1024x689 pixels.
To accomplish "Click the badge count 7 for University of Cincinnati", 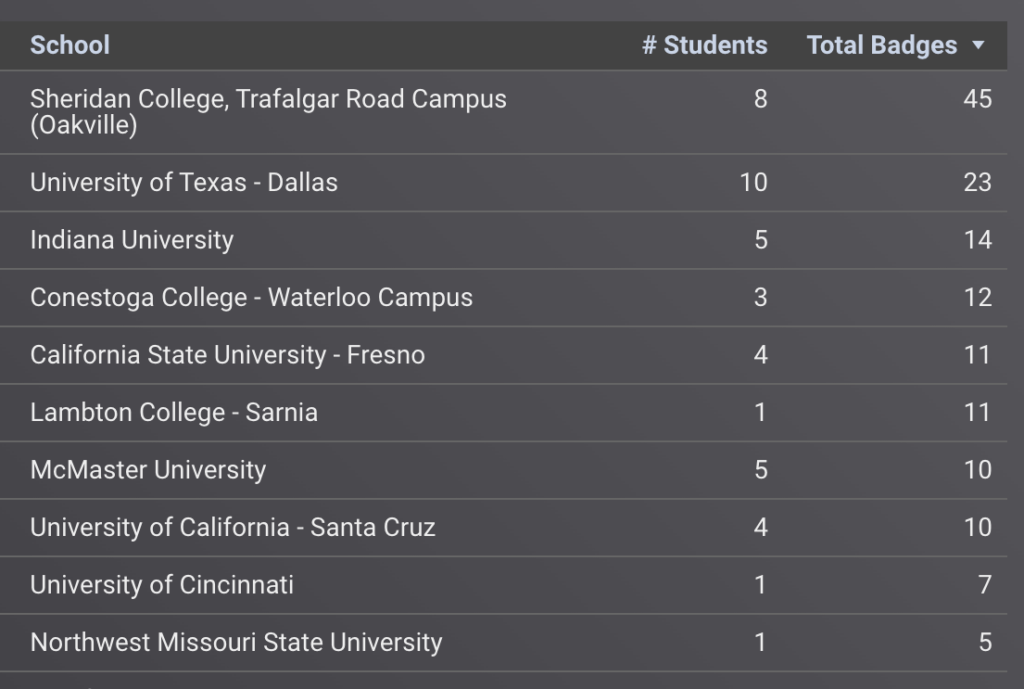I will coord(986,585).
